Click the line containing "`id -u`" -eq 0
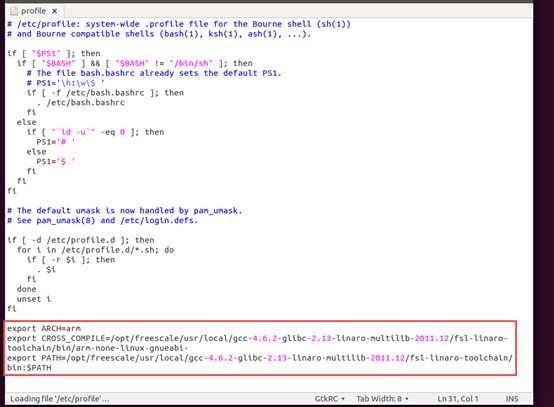554x407 pixels. click(x=95, y=132)
